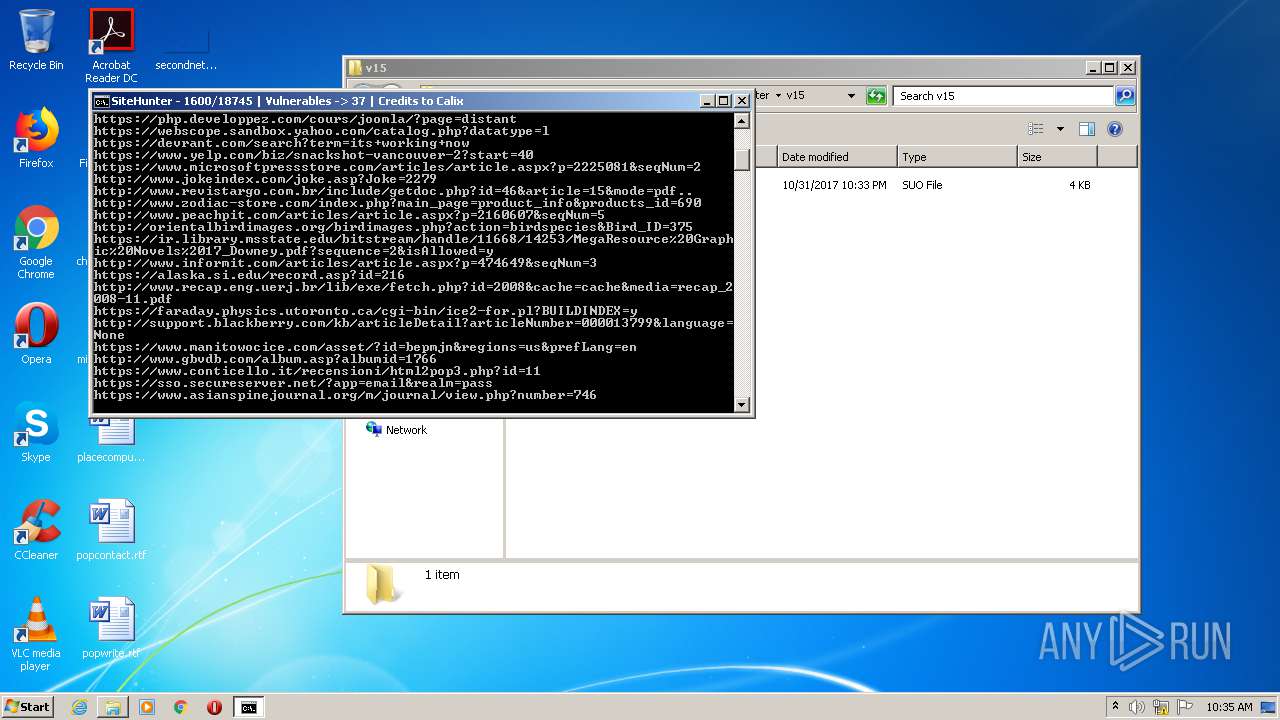Click the volume icon in system tray
The width and height of the screenshot is (1280, 720).
1137,707
